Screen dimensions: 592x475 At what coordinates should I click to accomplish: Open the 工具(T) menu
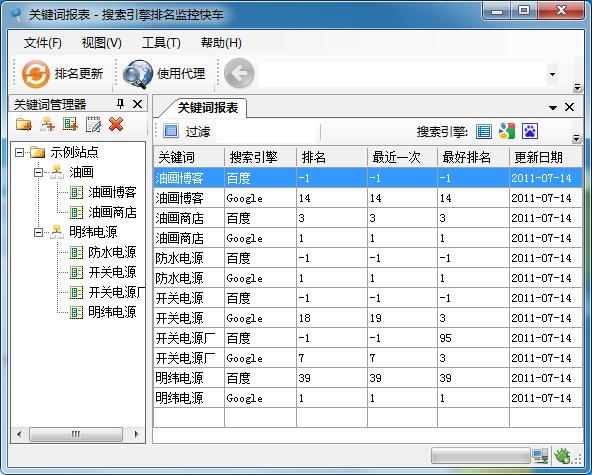(x=161, y=43)
